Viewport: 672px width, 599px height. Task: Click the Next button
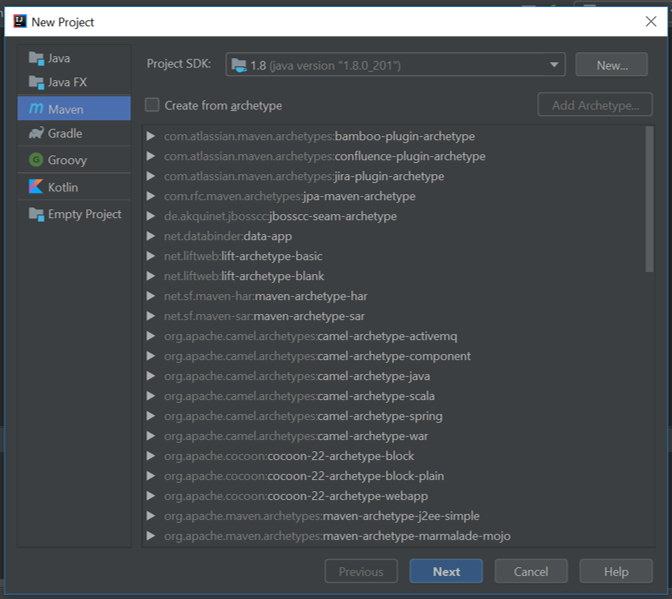446,571
